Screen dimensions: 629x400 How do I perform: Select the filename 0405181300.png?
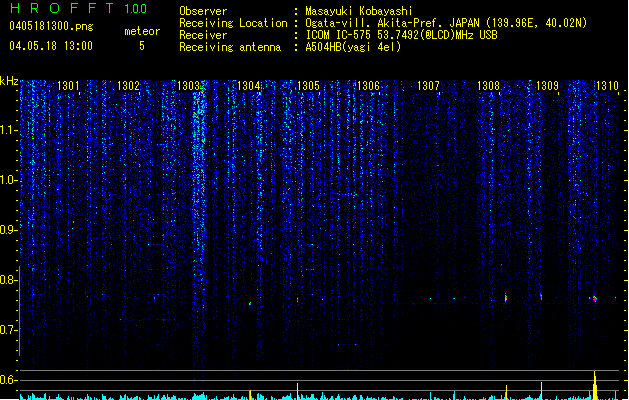(x=51, y=26)
